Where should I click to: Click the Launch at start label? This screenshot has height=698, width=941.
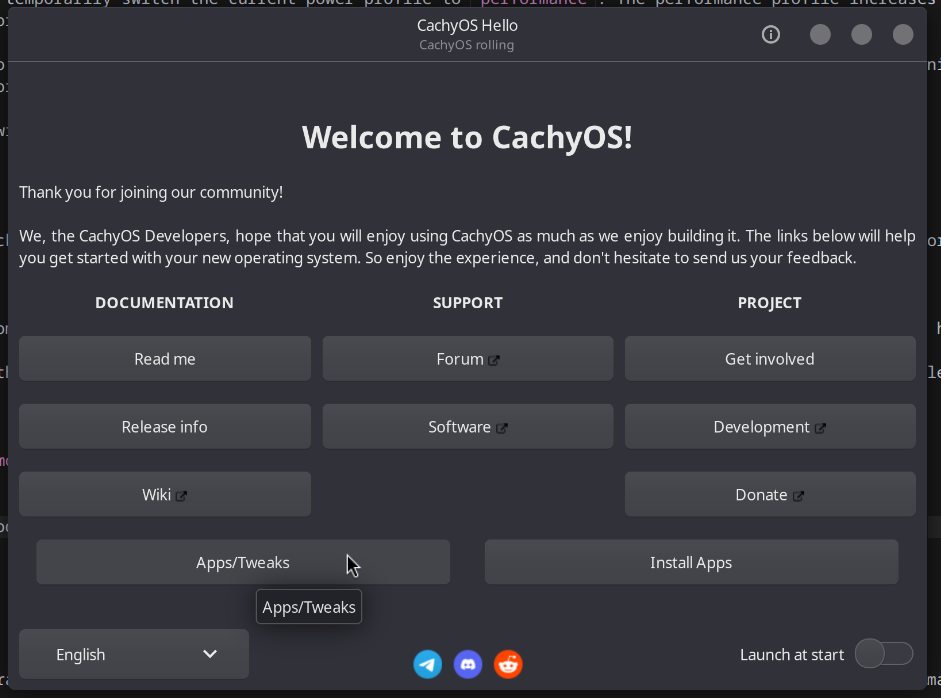792,655
